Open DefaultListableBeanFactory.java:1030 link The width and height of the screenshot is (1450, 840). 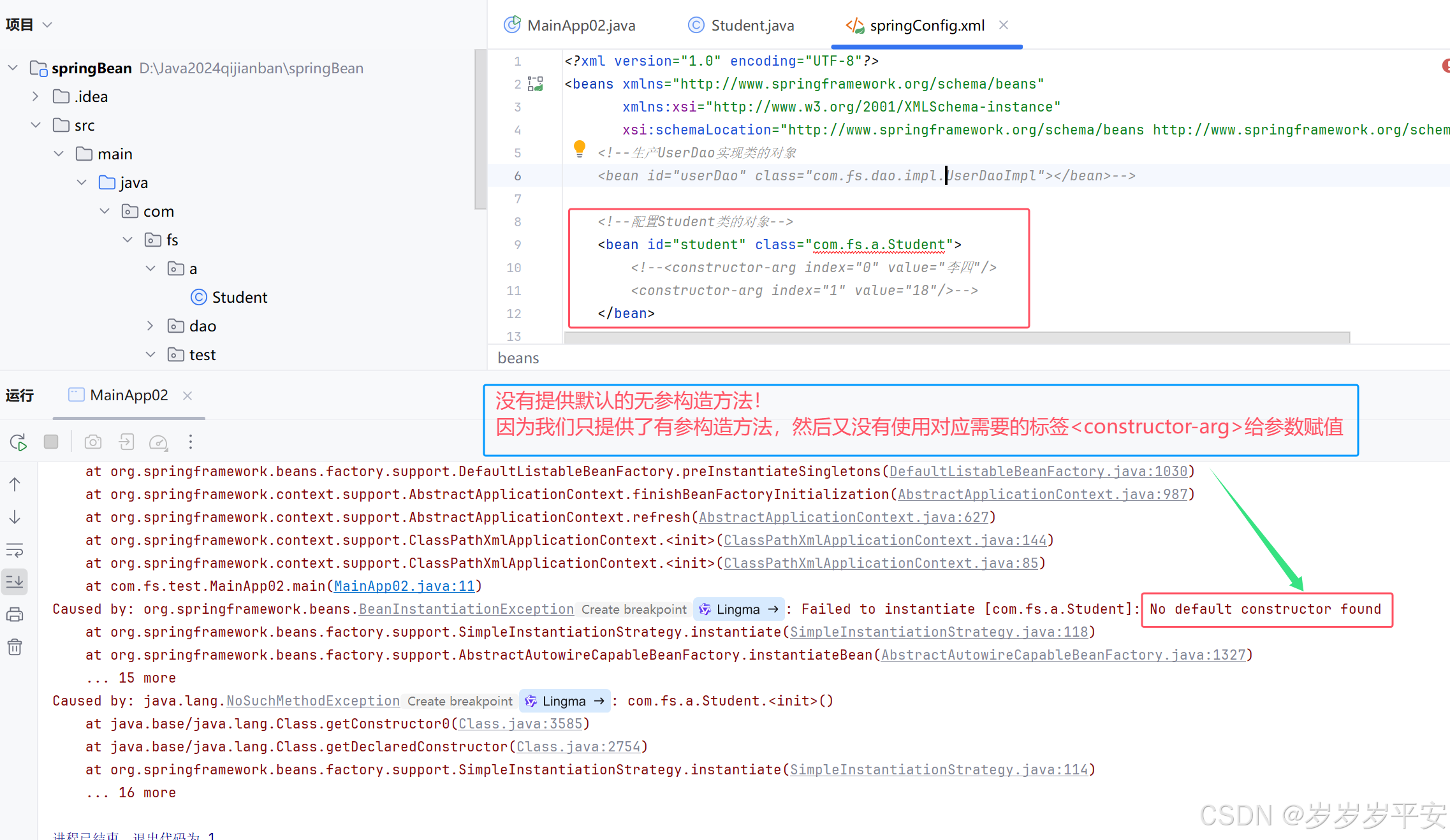pyautogui.click(x=1039, y=472)
